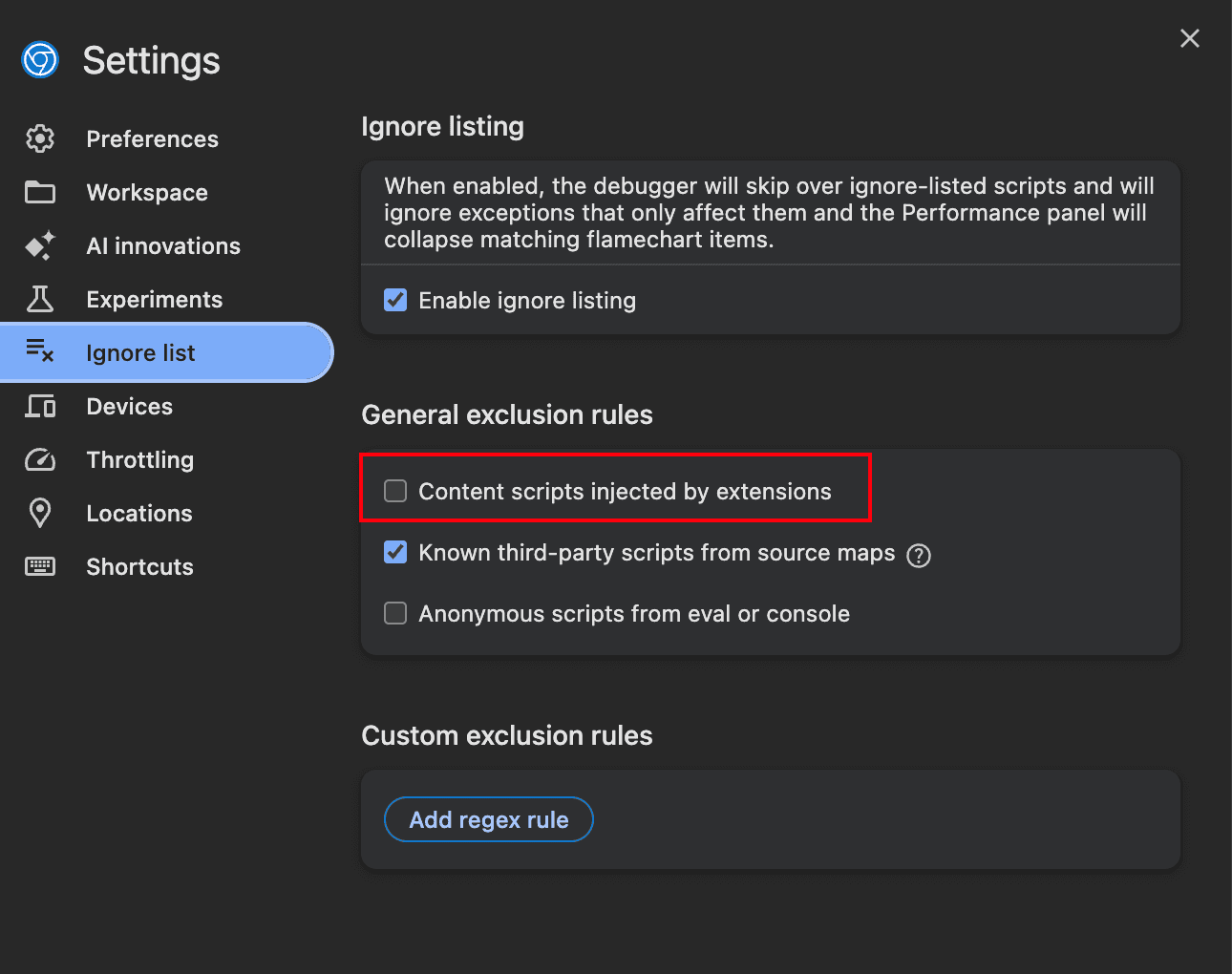Click the Workspace folder icon

(x=39, y=192)
